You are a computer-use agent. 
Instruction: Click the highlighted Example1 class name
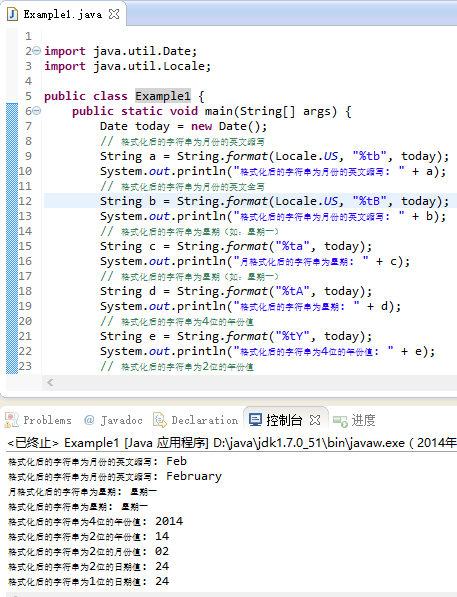[x=163, y=96]
